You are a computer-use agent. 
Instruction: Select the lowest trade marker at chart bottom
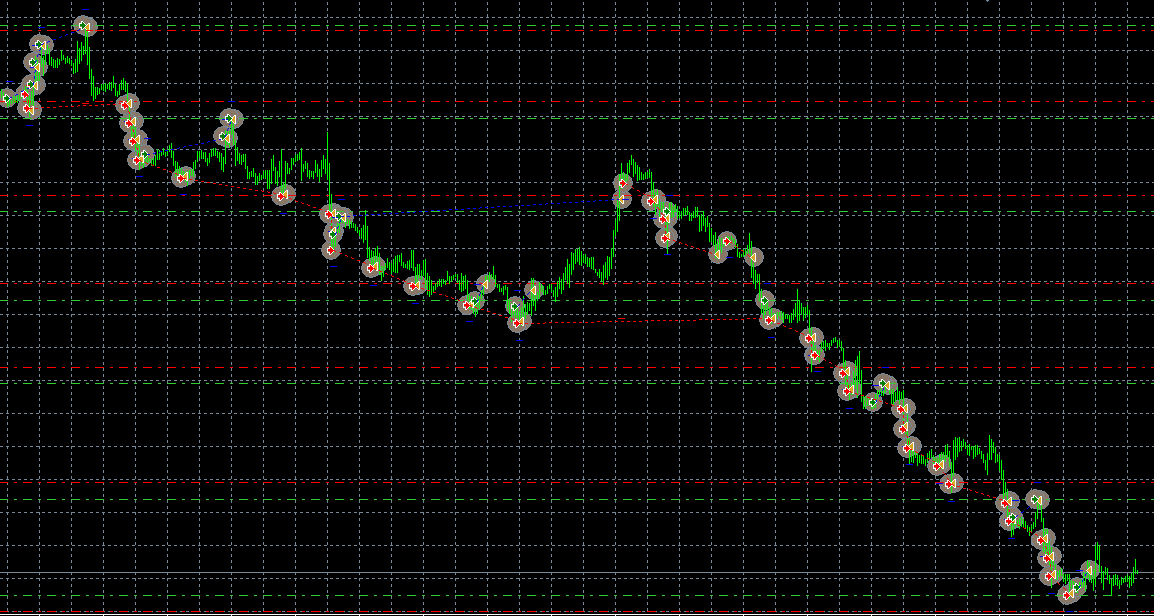click(x=1068, y=595)
